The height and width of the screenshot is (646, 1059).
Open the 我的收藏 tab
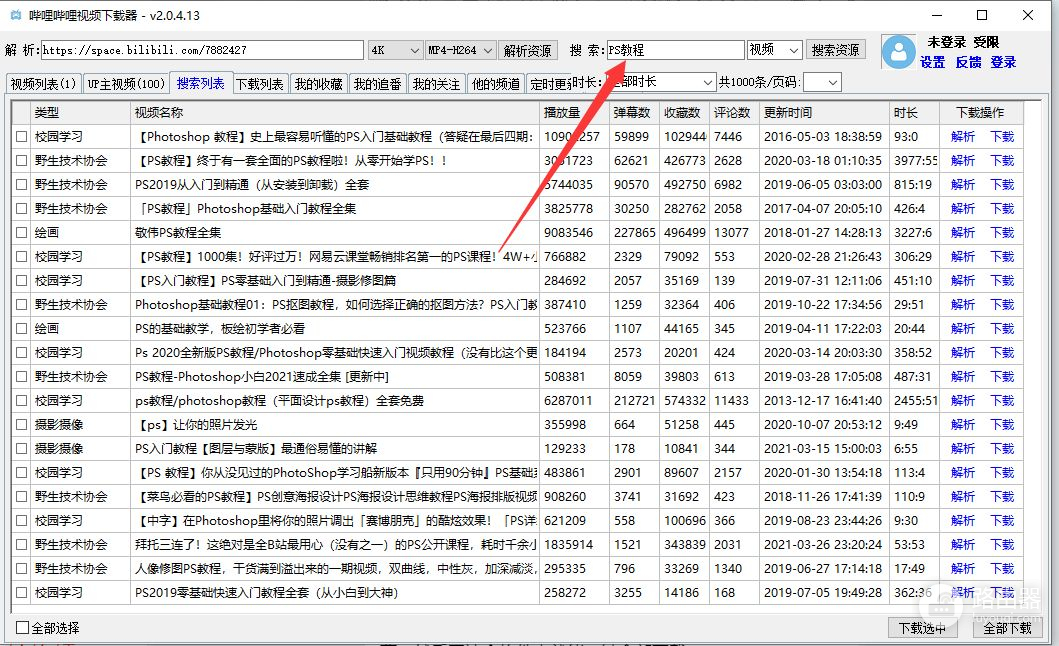click(318, 84)
